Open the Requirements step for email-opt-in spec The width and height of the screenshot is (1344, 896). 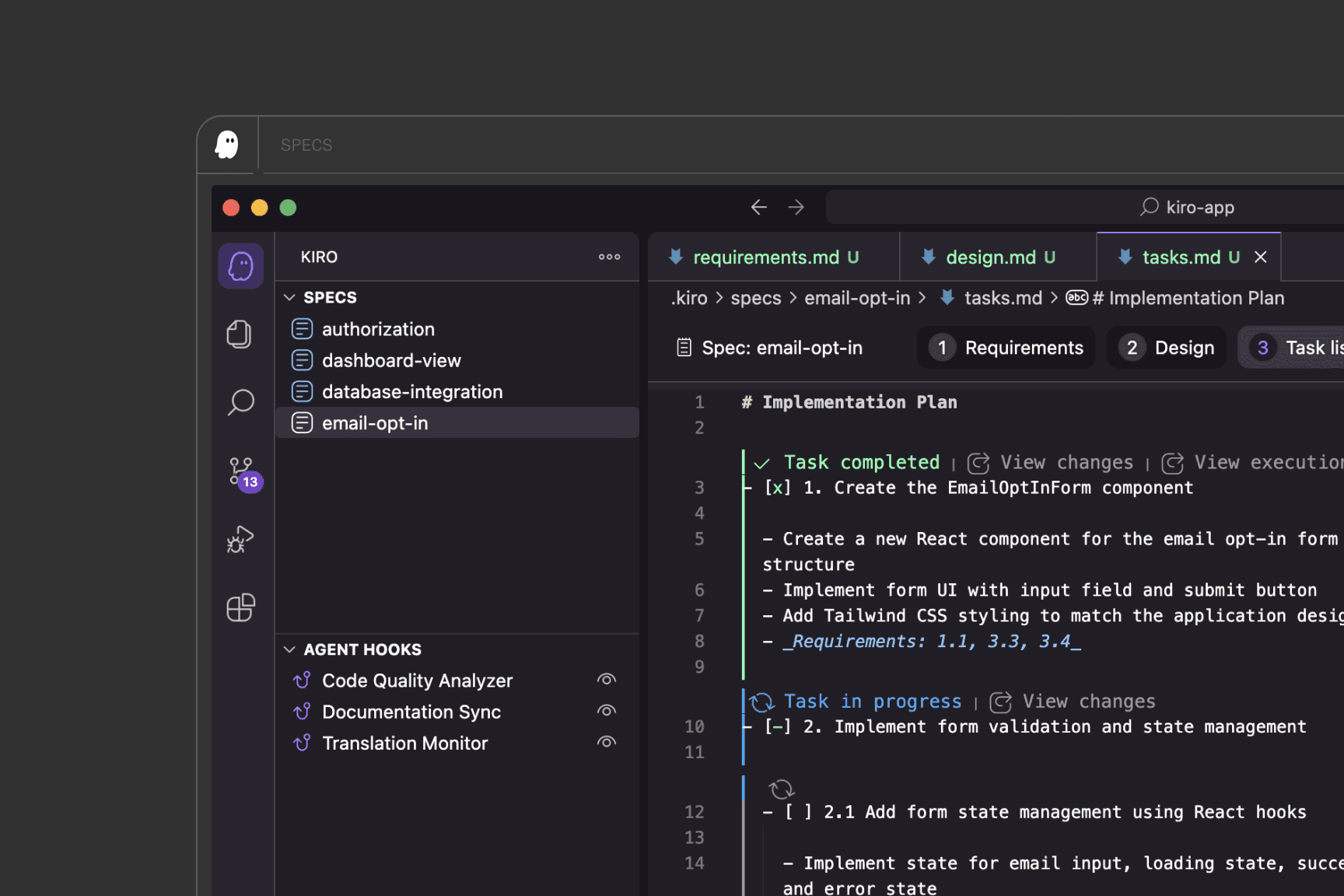click(1006, 348)
